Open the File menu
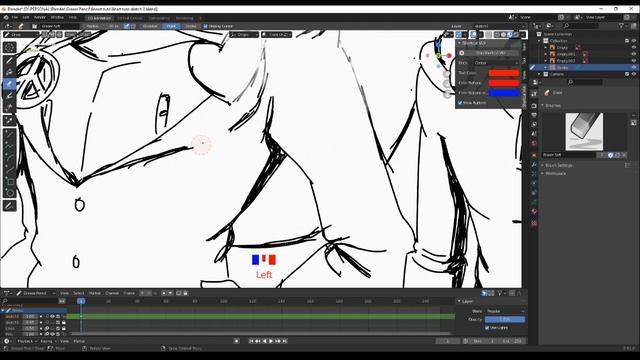 [15, 18]
